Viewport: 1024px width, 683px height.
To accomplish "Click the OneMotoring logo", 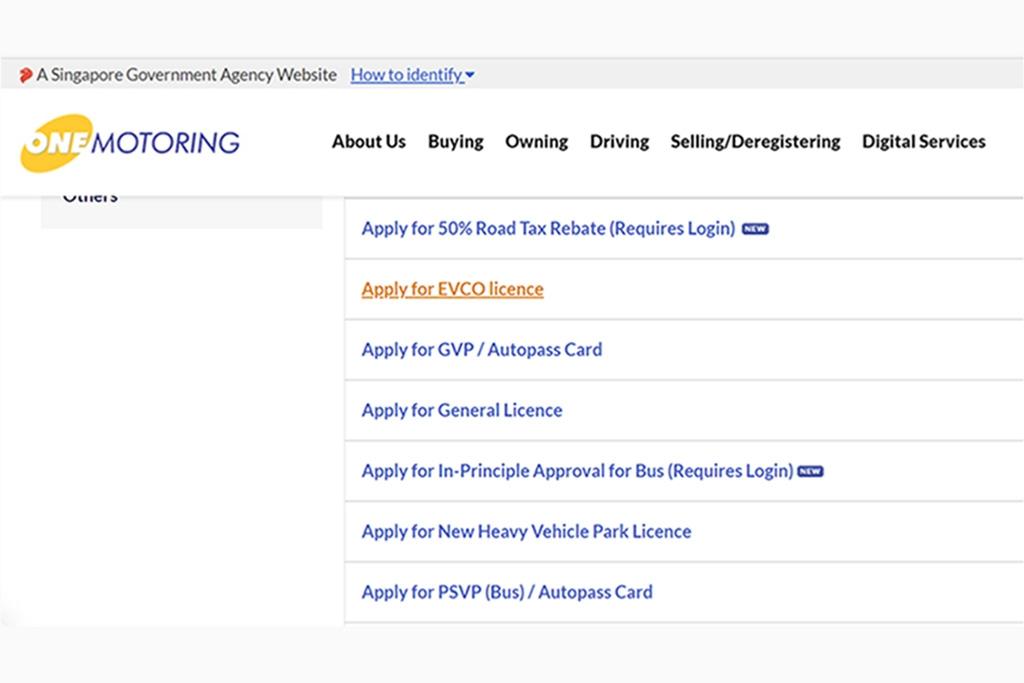I will [x=130, y=143].
